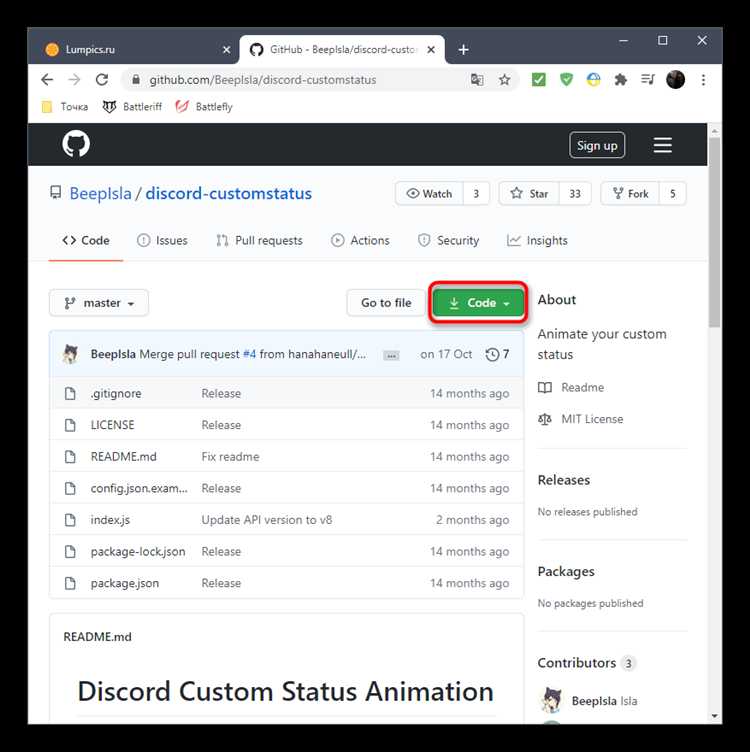Image resolution: width=750 pixels, height=752 pixels.
Task: Select the Pull requests tab
Action: pyautogui.click(x=259, y=240)
